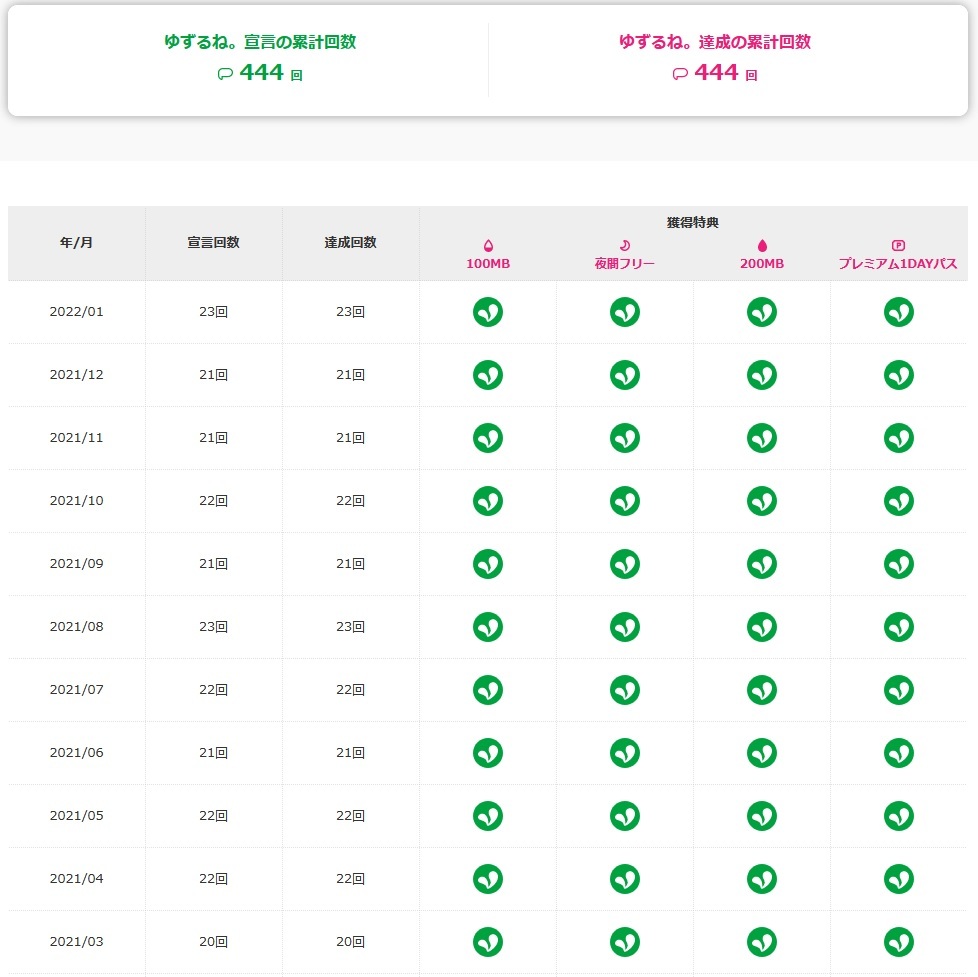The height and width of the screenshot is (977, 978).
Task: Select the 2021/09 row date cell
Action: pyautogui.click(x=77, y=564)
